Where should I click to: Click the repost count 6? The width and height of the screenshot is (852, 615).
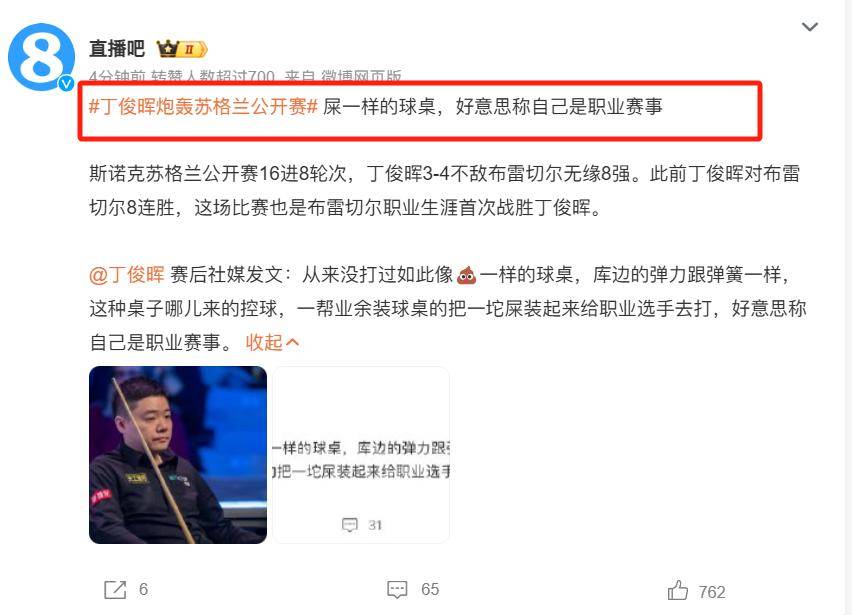coord(143,589)
